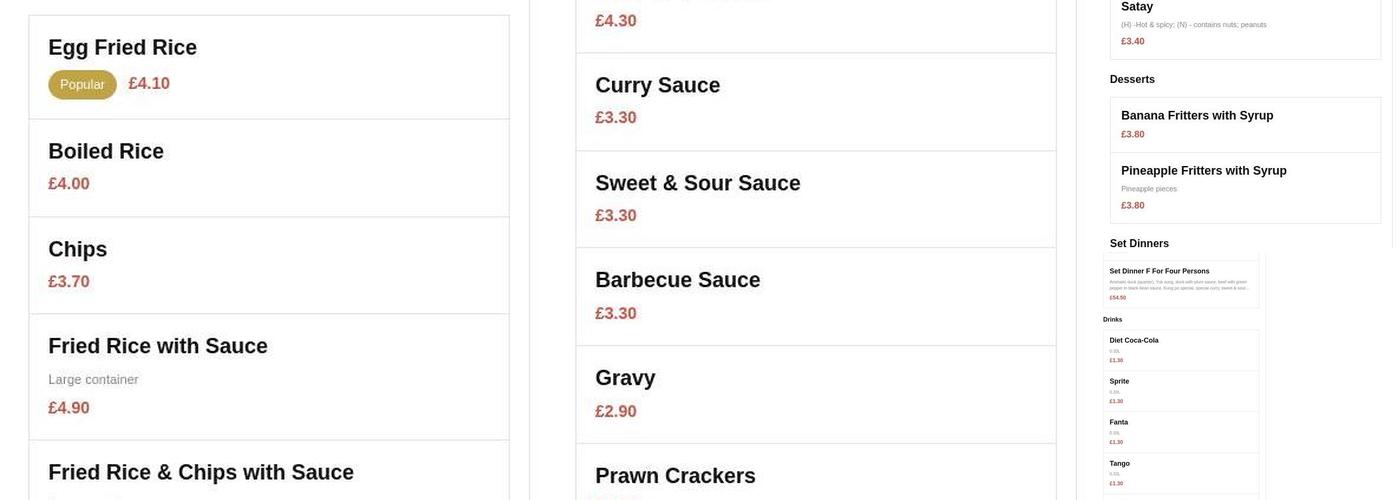Jump to the Desserts section heading
The width and height of the screenshot is (1400, 500).
point(1132,79)
